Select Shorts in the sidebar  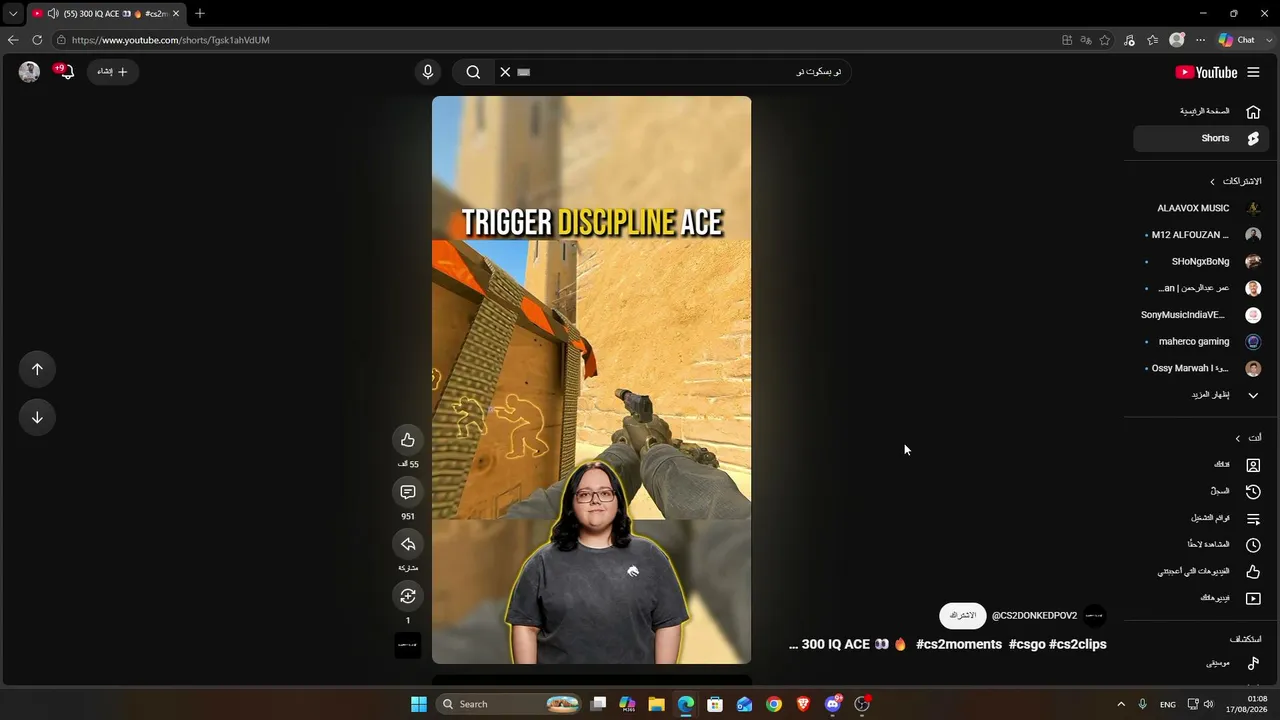(x=1202, y=138)
